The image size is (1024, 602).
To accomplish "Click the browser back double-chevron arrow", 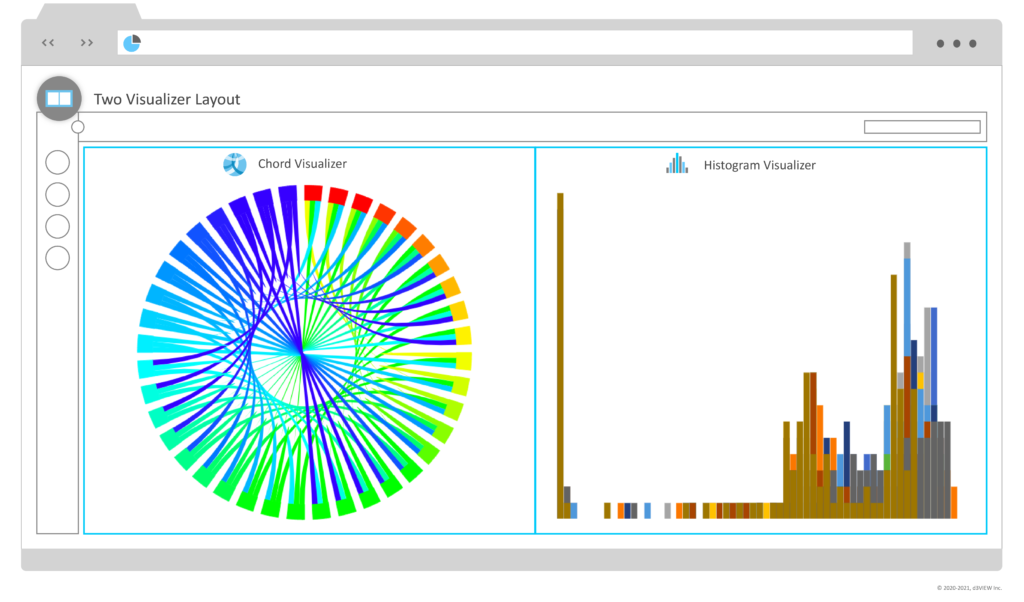I will coord(48,43).
